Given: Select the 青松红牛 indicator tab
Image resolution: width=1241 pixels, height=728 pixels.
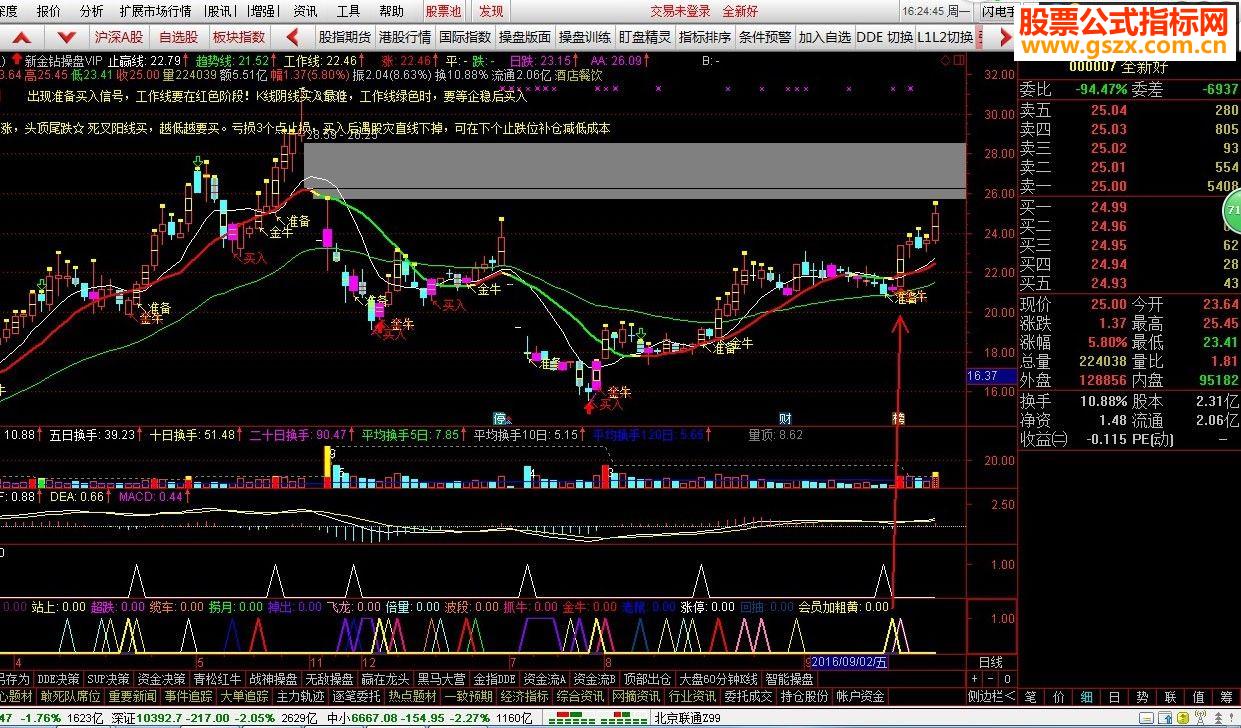Looking at the screenshot, I should [x=218, y=679].
